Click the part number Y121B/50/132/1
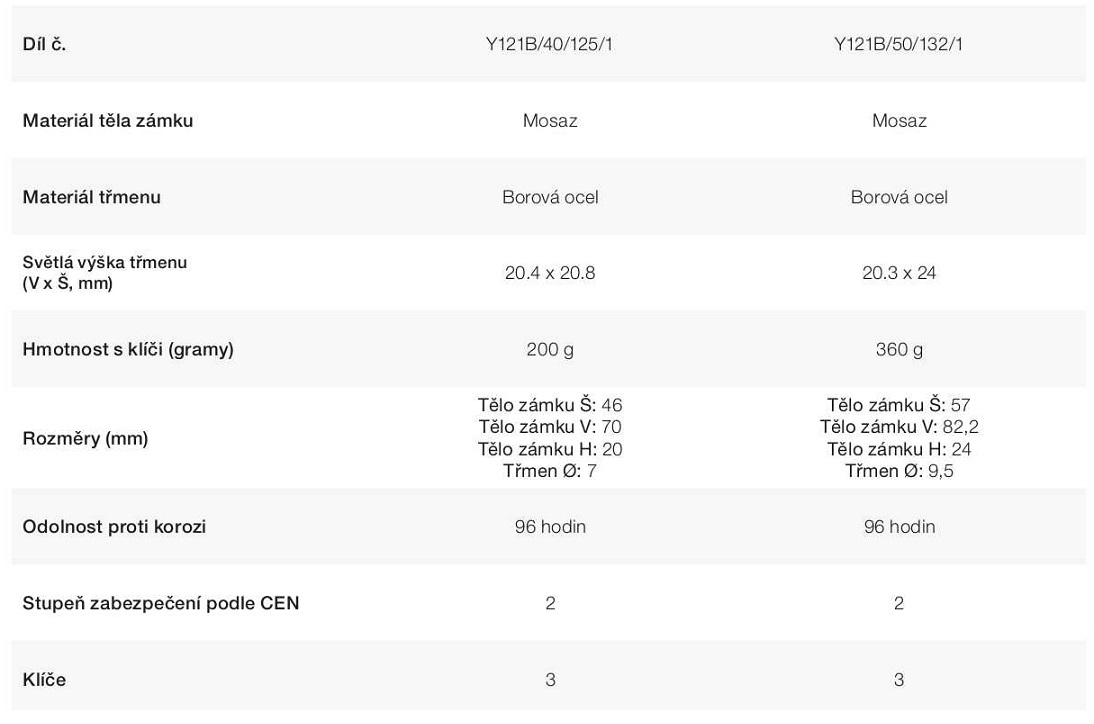 click(x=898, y=44)
